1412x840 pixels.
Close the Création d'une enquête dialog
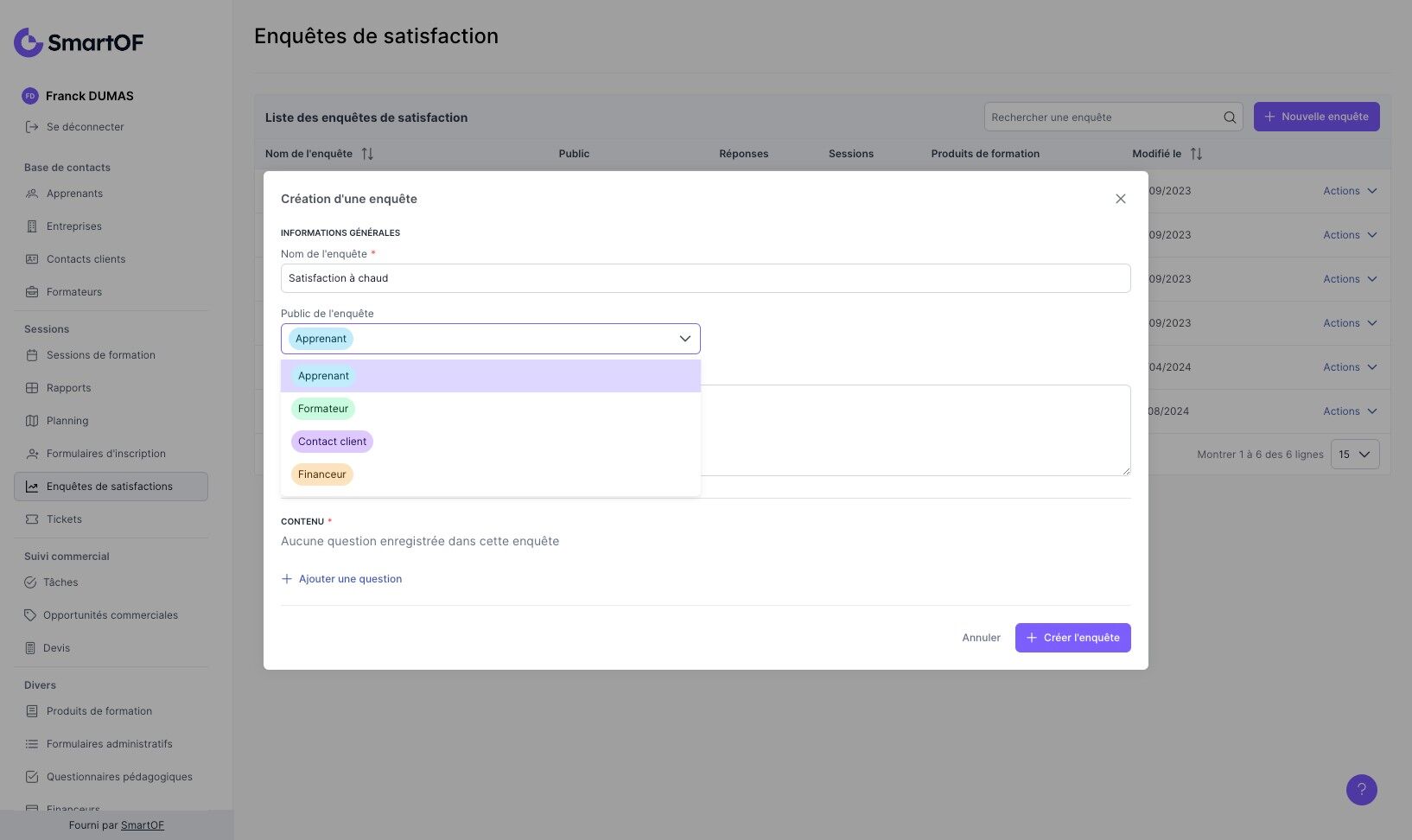tap(1120, 199)
